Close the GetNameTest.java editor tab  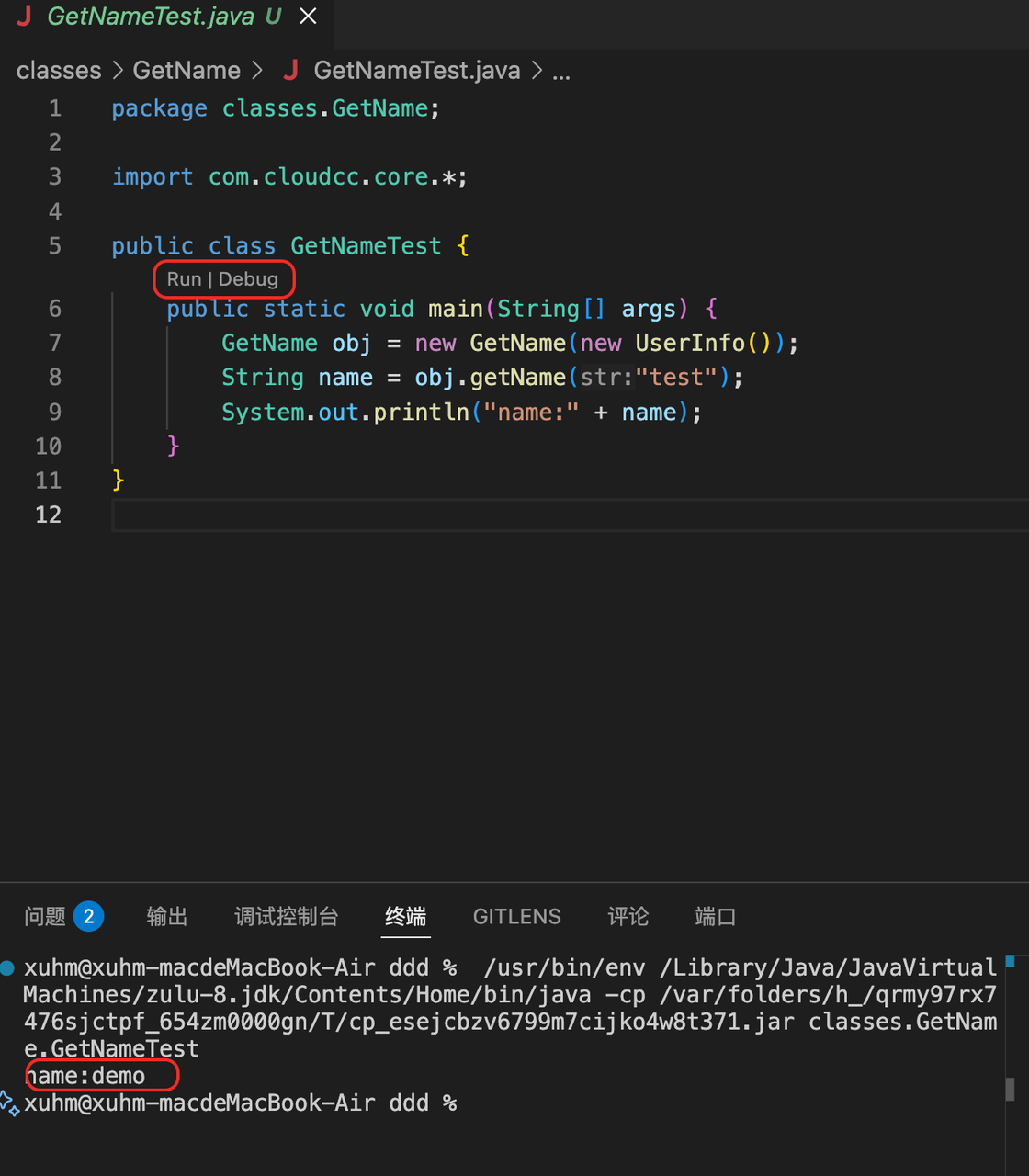point(309,16)
